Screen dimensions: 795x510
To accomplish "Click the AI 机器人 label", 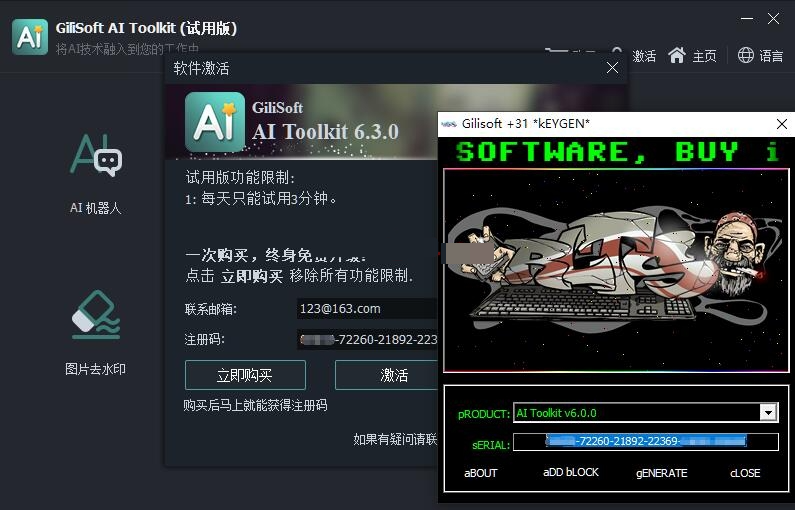I will [96, 208].
